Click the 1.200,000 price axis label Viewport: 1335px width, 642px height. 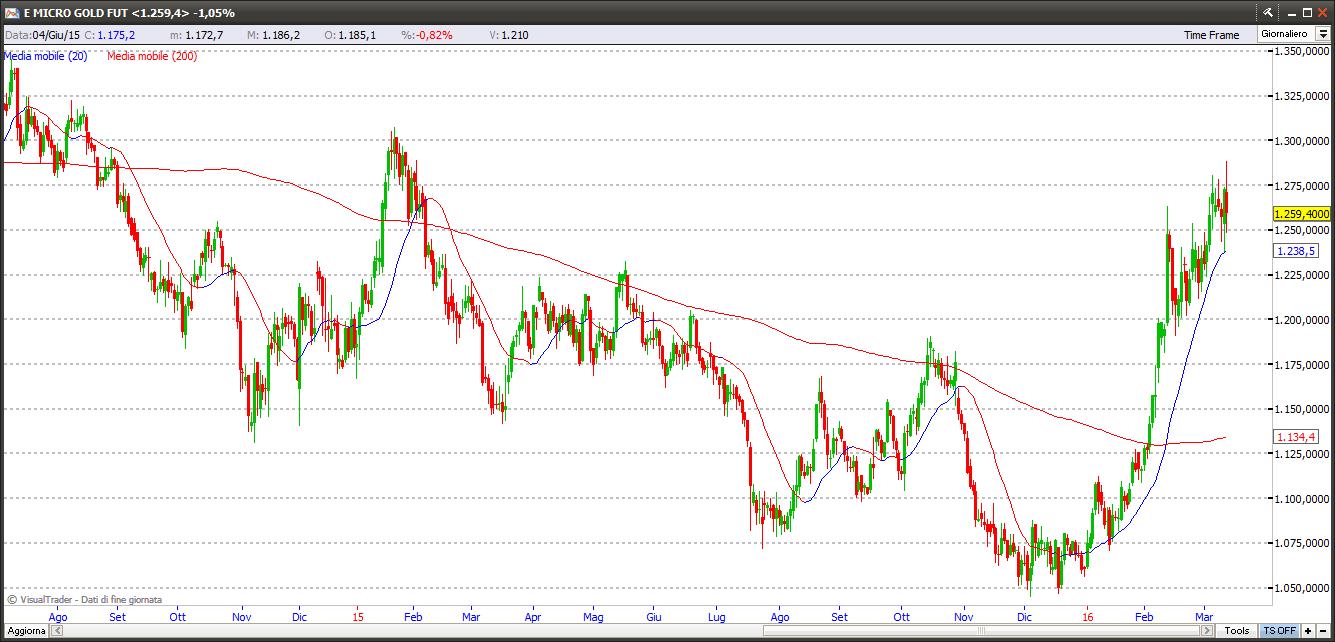1300,320
